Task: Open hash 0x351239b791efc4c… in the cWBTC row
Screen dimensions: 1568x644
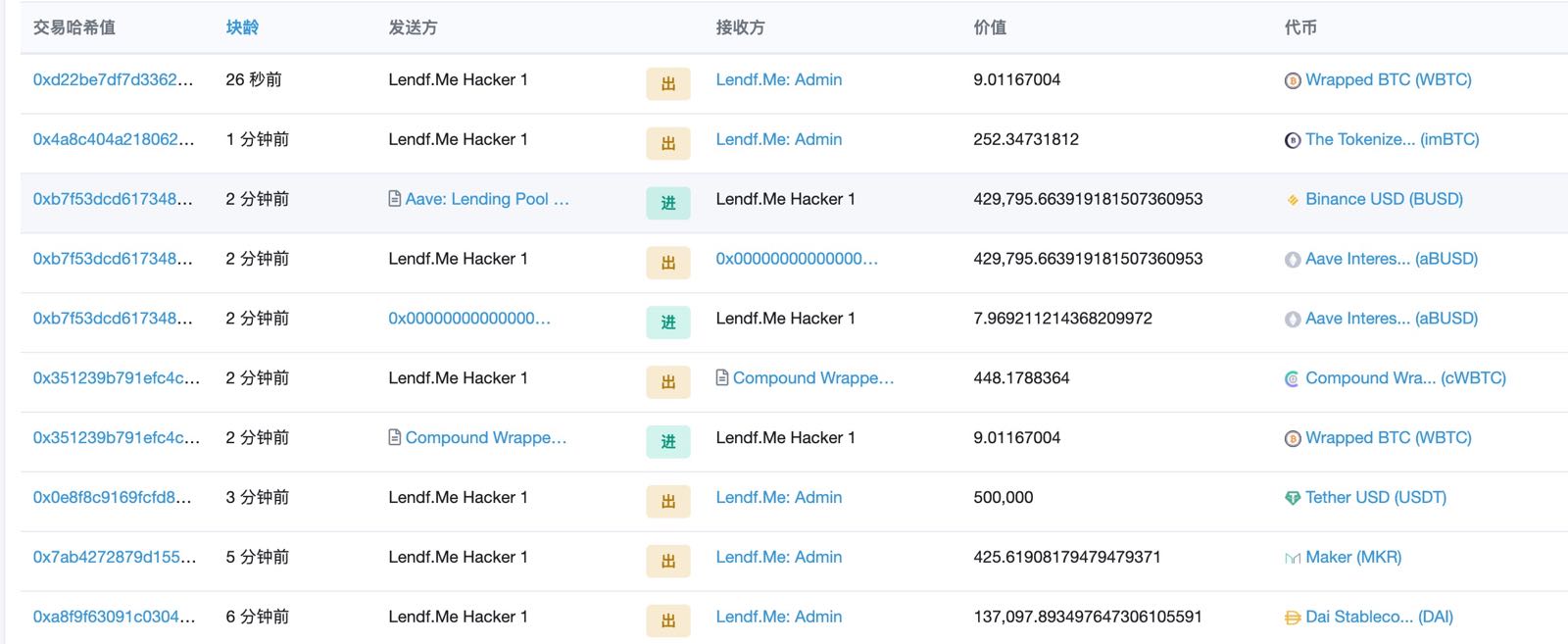Action: pyautogui.click(x=117, y=377)
